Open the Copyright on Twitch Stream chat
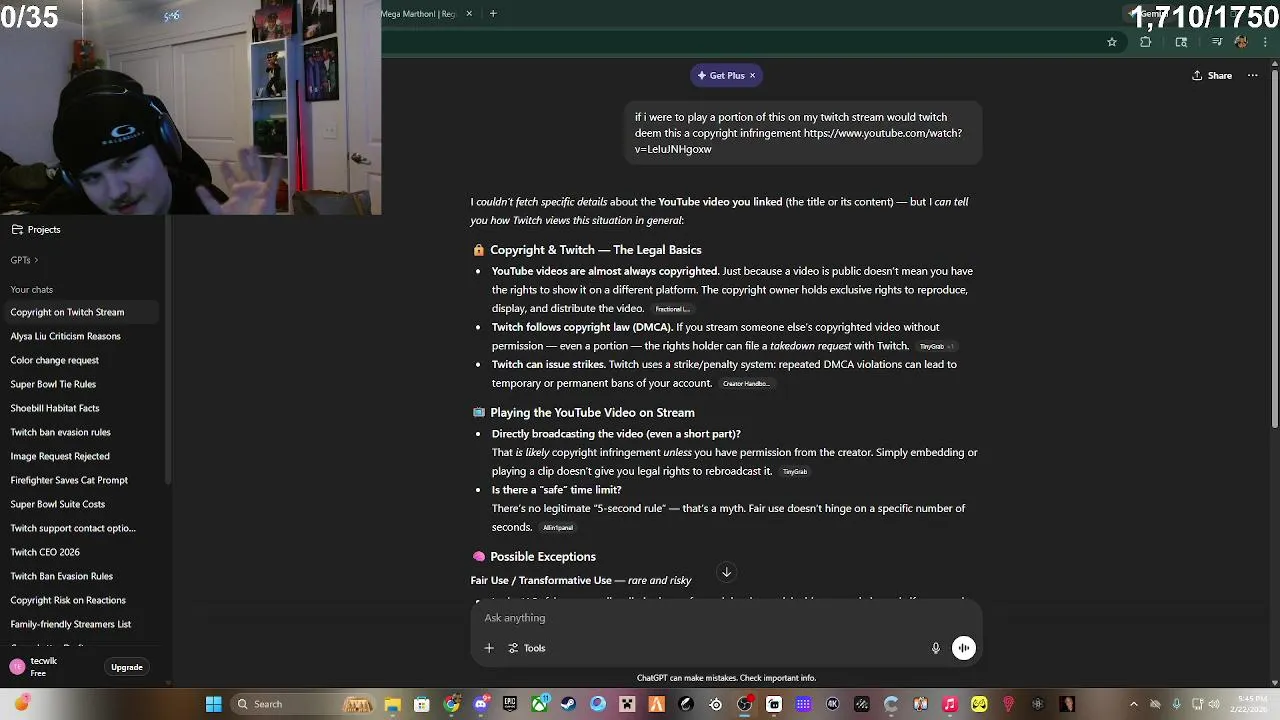Viewport: 1280px width, 720px height. pyautogui.click(x=80, y=312)
